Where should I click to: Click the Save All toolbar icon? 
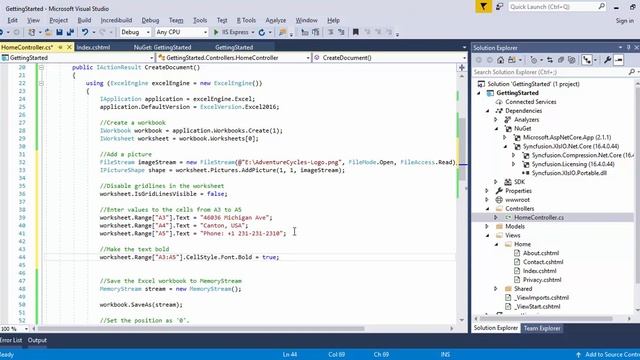[x=70, y=32]
